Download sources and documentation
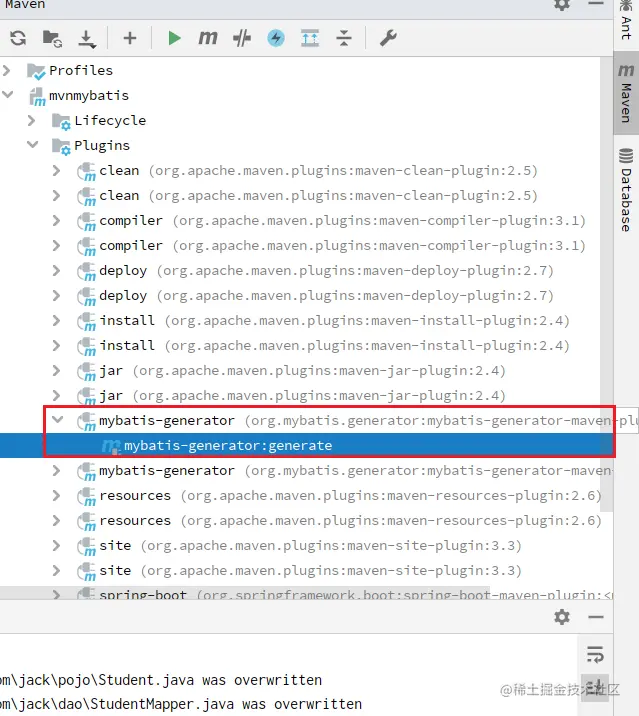This screenshot has width=639, height=716. 87,39
